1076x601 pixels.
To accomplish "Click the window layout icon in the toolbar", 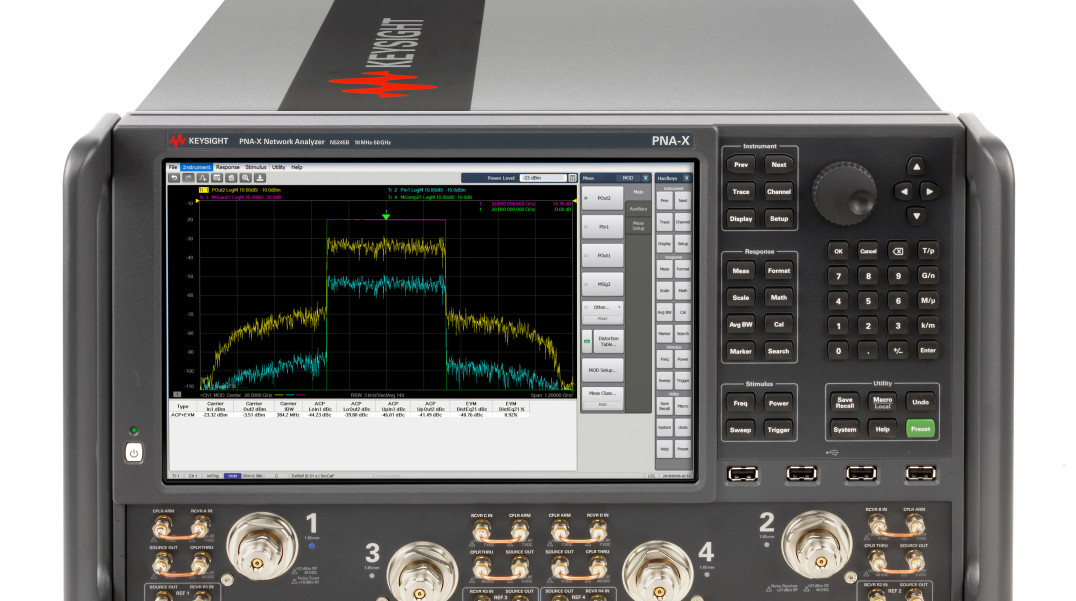I will tap(217, 178).
